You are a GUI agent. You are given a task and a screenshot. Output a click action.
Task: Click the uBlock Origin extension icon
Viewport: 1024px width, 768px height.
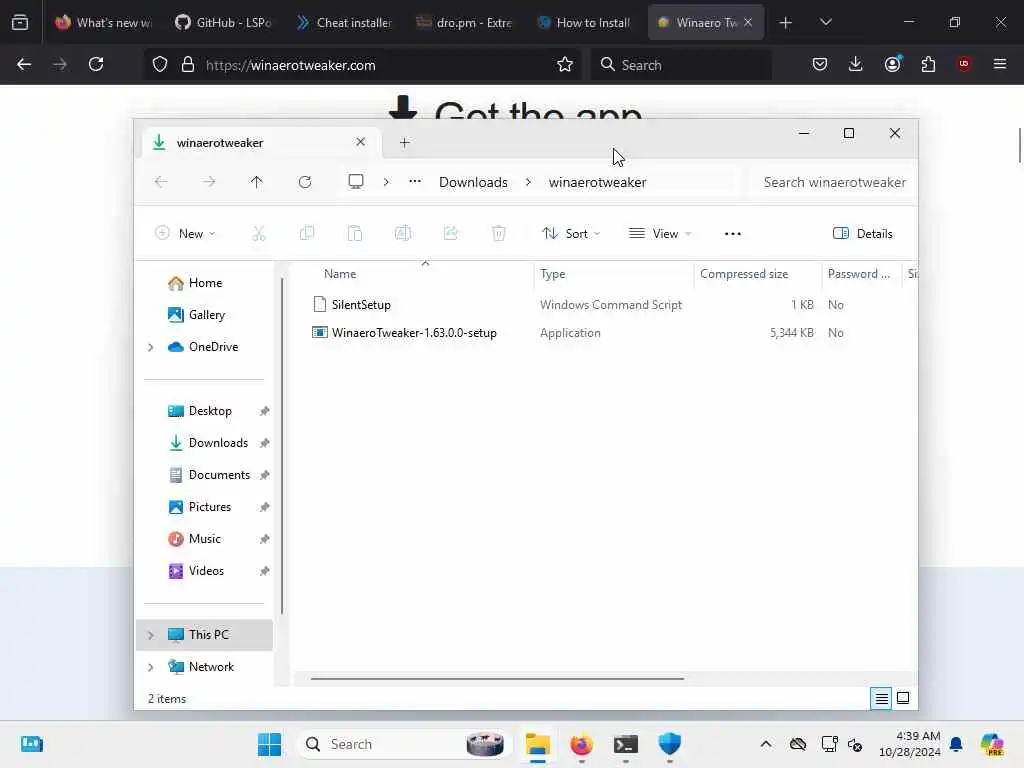click(x=964, y=64)
